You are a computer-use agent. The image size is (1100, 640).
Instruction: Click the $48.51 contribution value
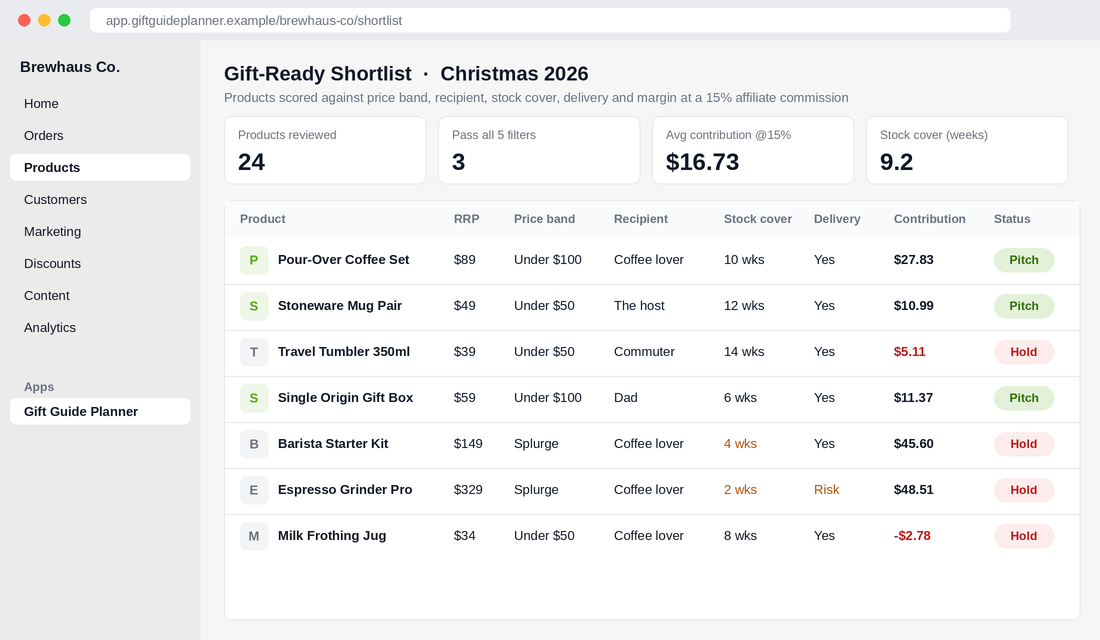tap(913, 490)
